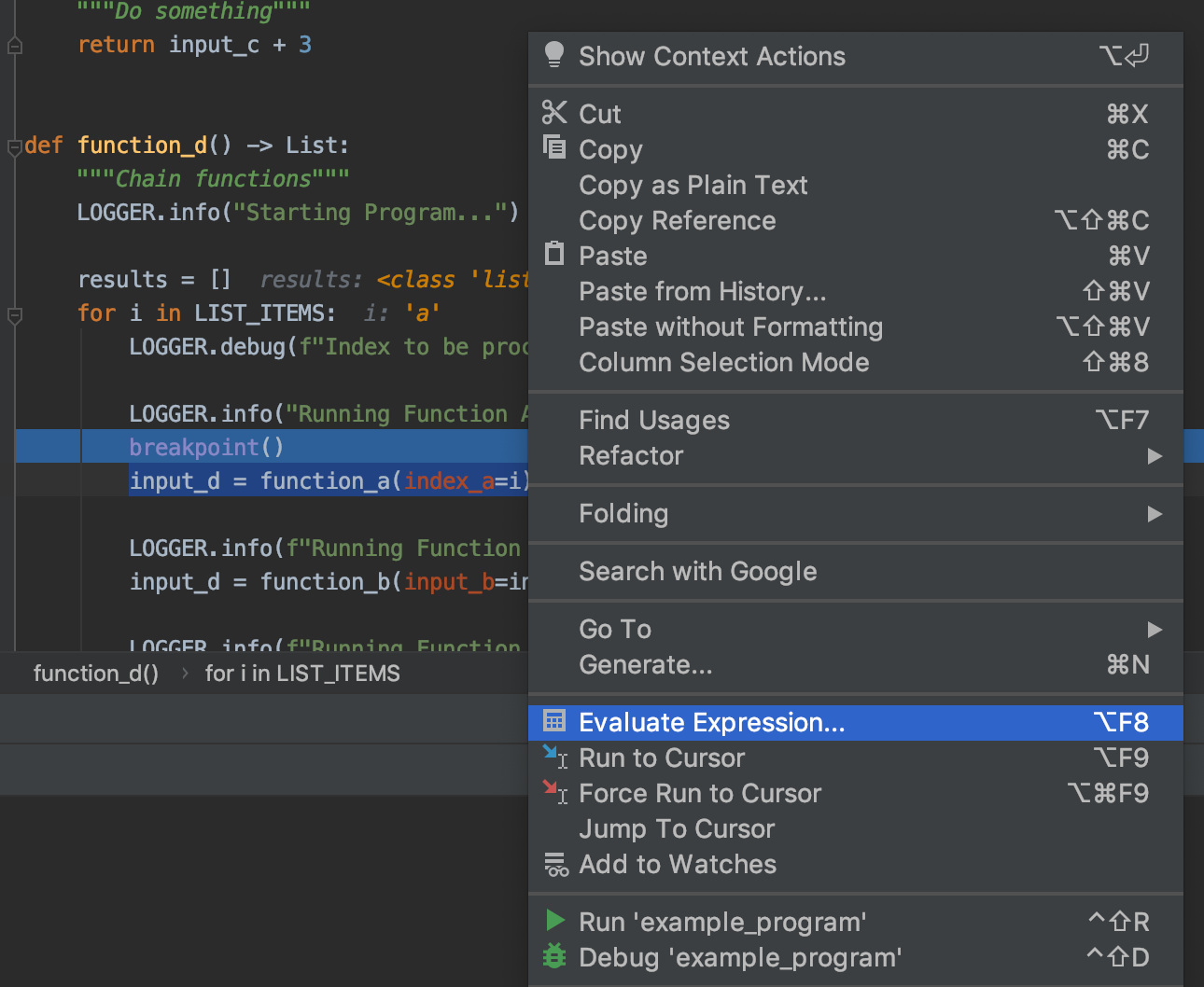Select Search with Google
Screen dimensions: 1204x987
(x=698, y=571)
